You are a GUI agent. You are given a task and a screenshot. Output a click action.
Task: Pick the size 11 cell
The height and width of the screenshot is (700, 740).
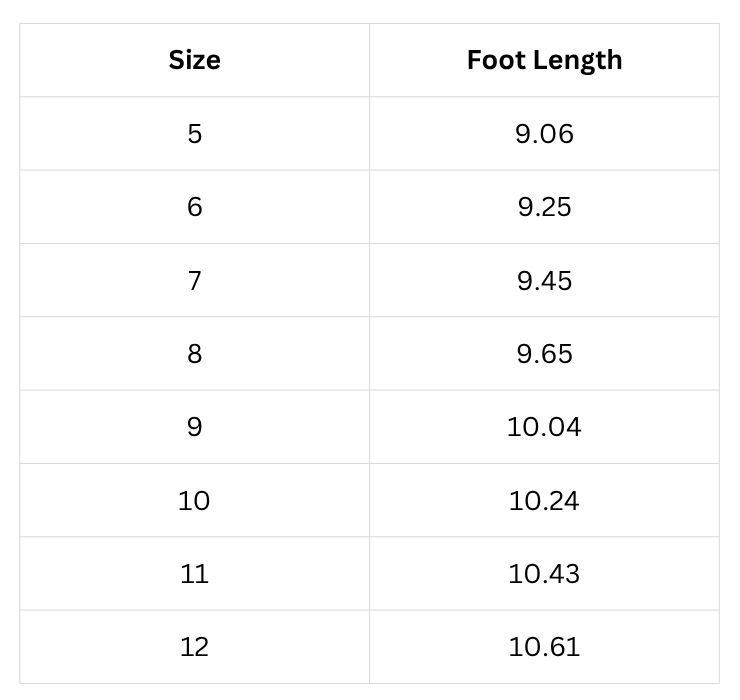click(194, 574)
